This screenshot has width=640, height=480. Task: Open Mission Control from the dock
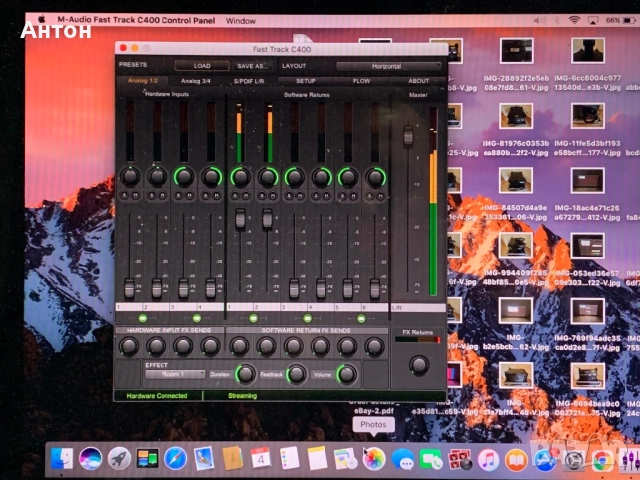click(147, 458)
